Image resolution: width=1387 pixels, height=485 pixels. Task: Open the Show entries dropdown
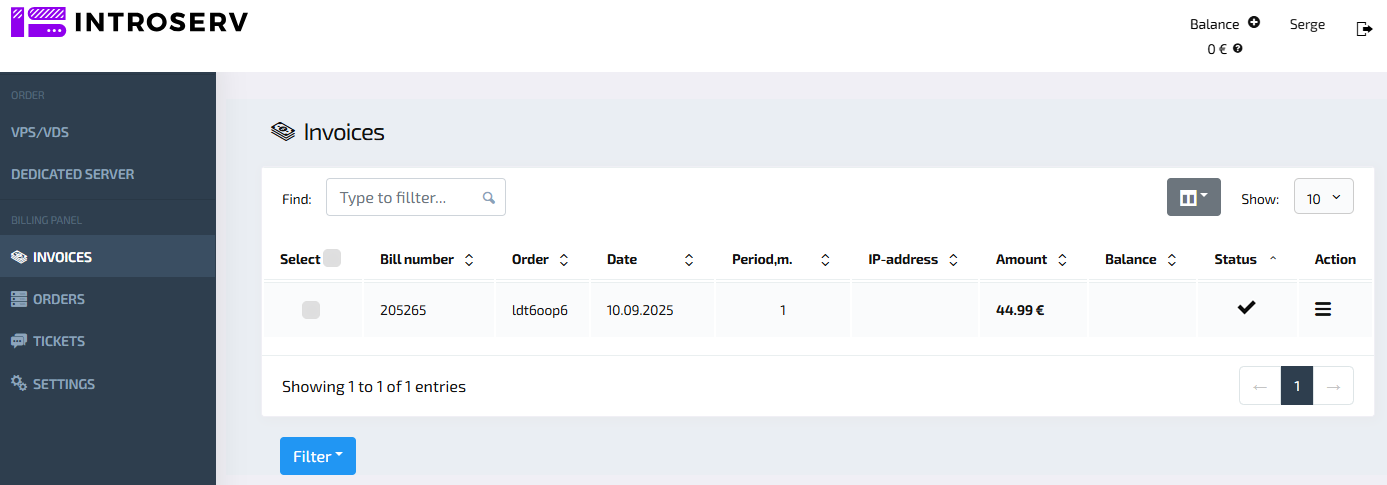click(x=1324, y=197)
